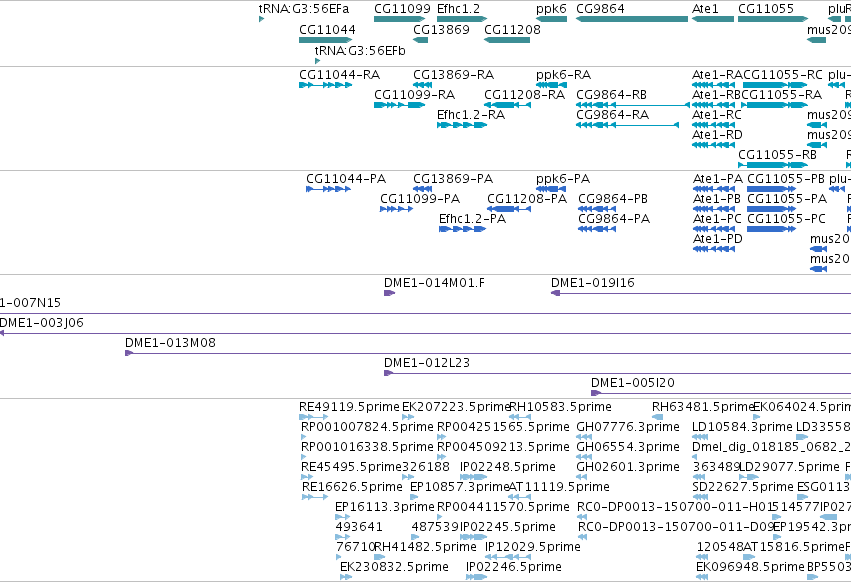
Task: Select EST AT11119.5prime label
Action: pos(559,487)
